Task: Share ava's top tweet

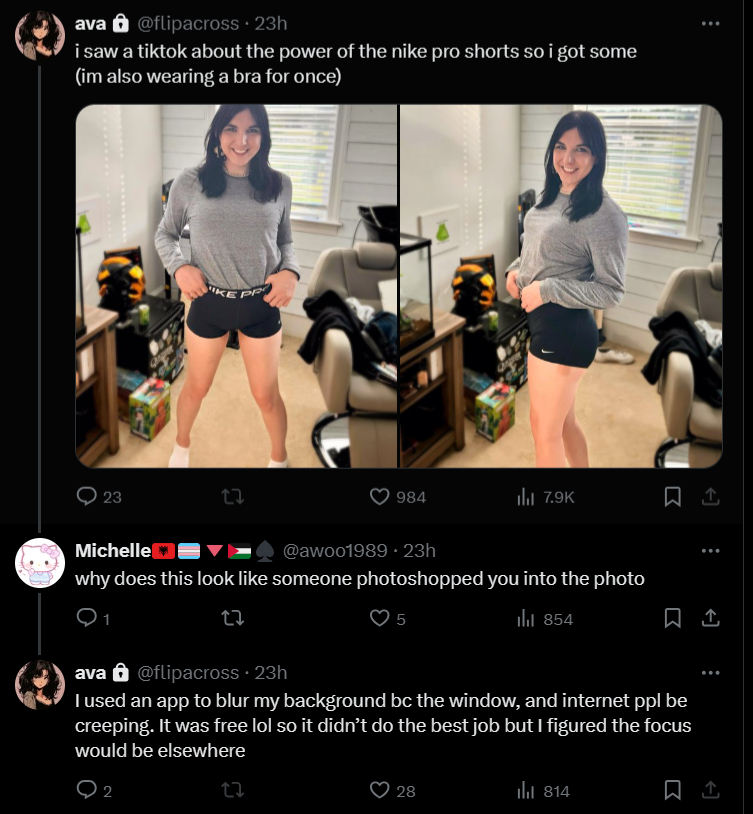Action: [x=710, y=497]
